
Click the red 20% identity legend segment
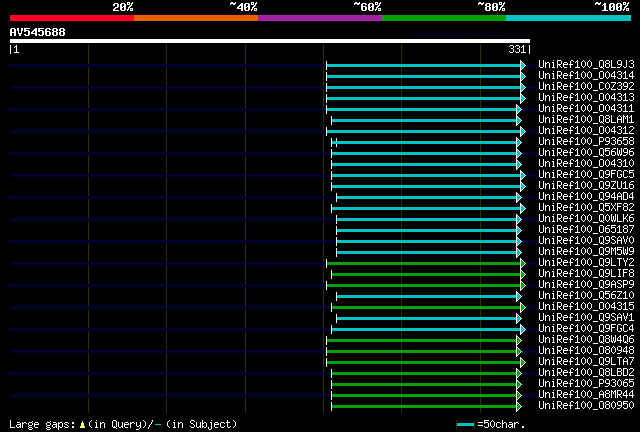(x=72, y=18)
